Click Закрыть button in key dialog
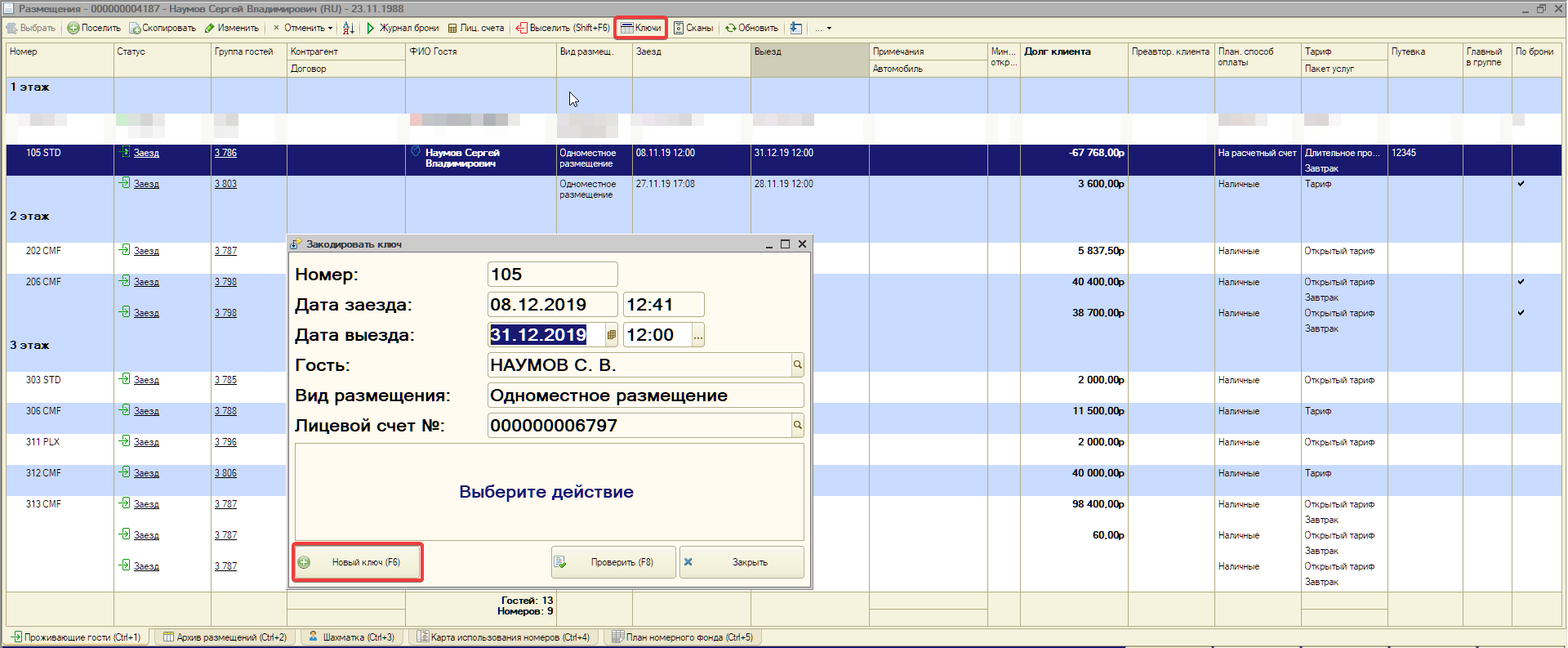Screen dimensions: 1568x648 [x=742, y=562]
